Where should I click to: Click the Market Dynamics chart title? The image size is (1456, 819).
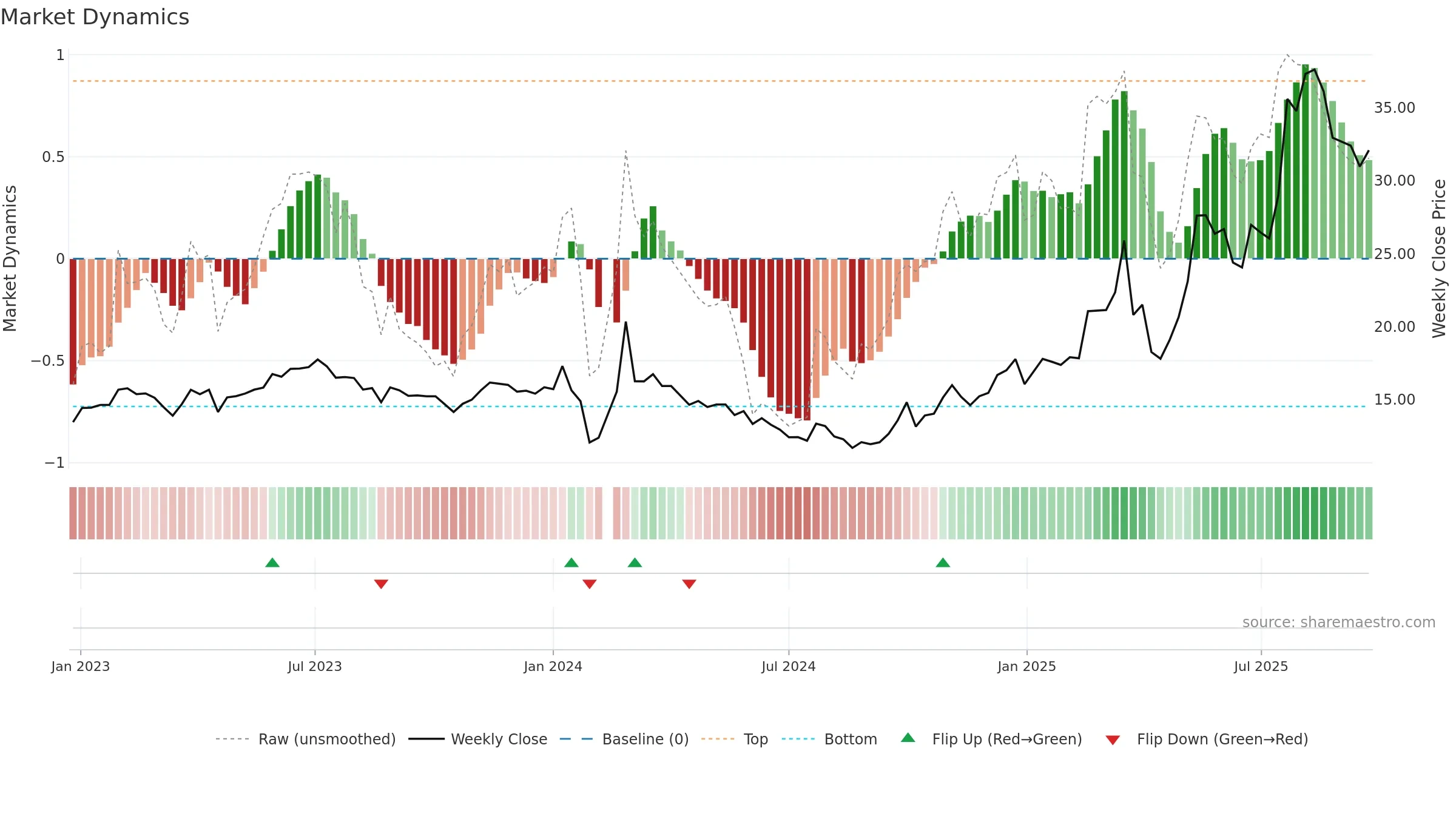95,17
